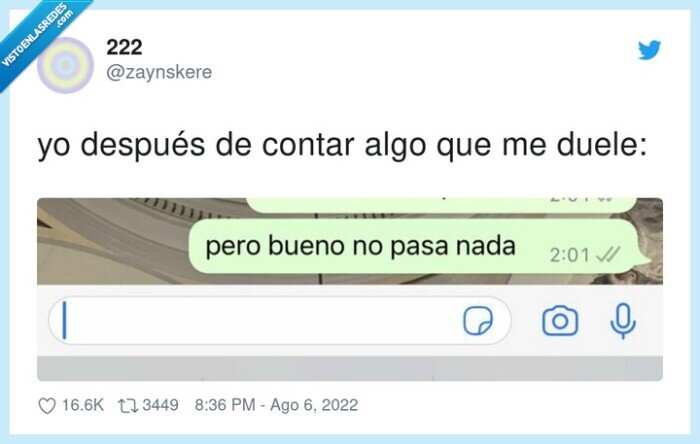
Task: Tap the partially visible upper message bubble
Action: click(x=441, y=205)
